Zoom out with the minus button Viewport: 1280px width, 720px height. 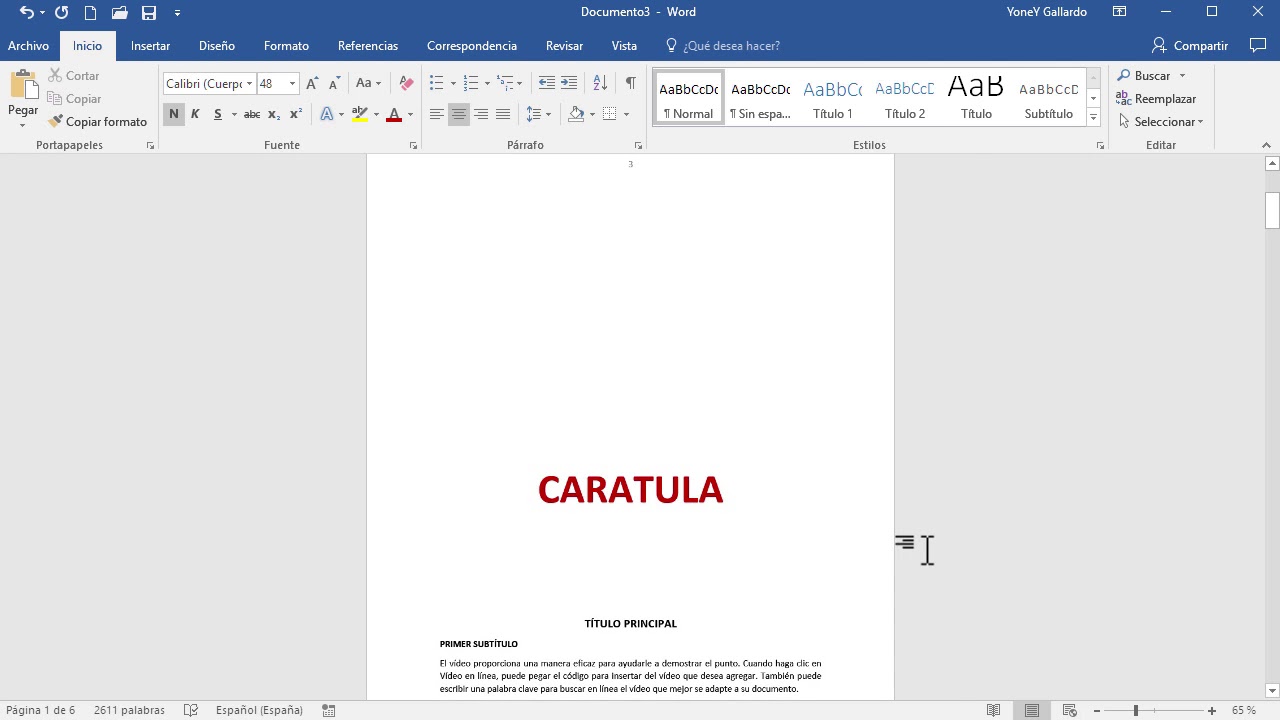1097,710
